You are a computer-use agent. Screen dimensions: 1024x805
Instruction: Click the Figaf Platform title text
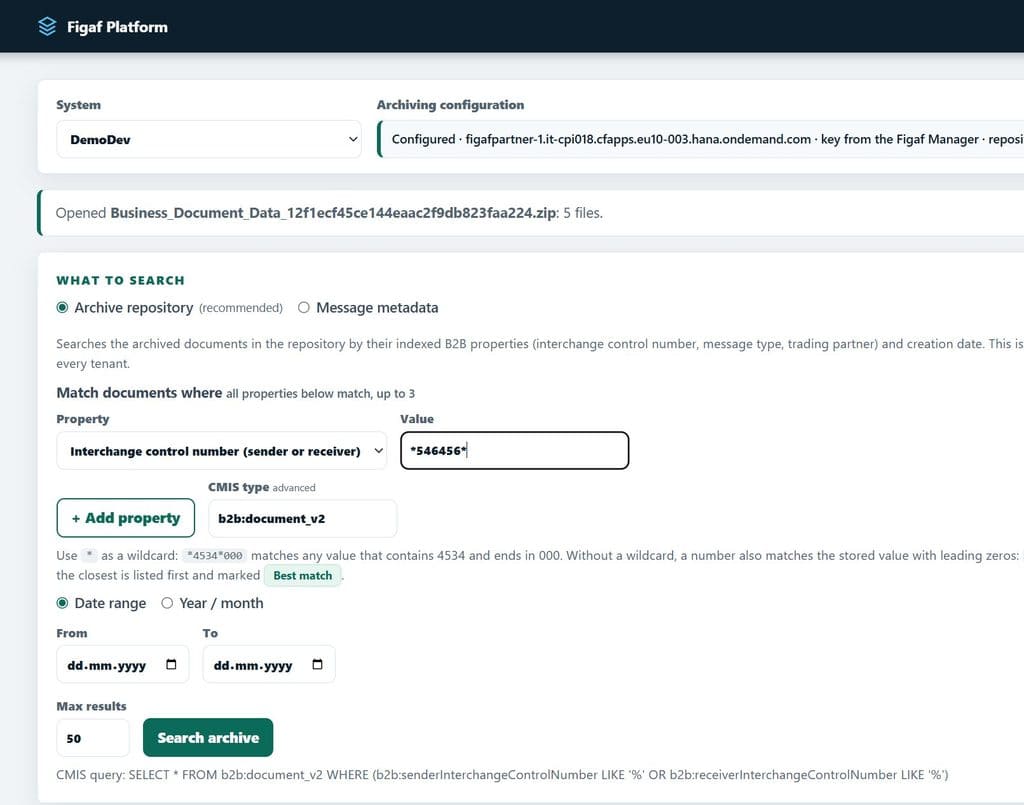(118, 27)
